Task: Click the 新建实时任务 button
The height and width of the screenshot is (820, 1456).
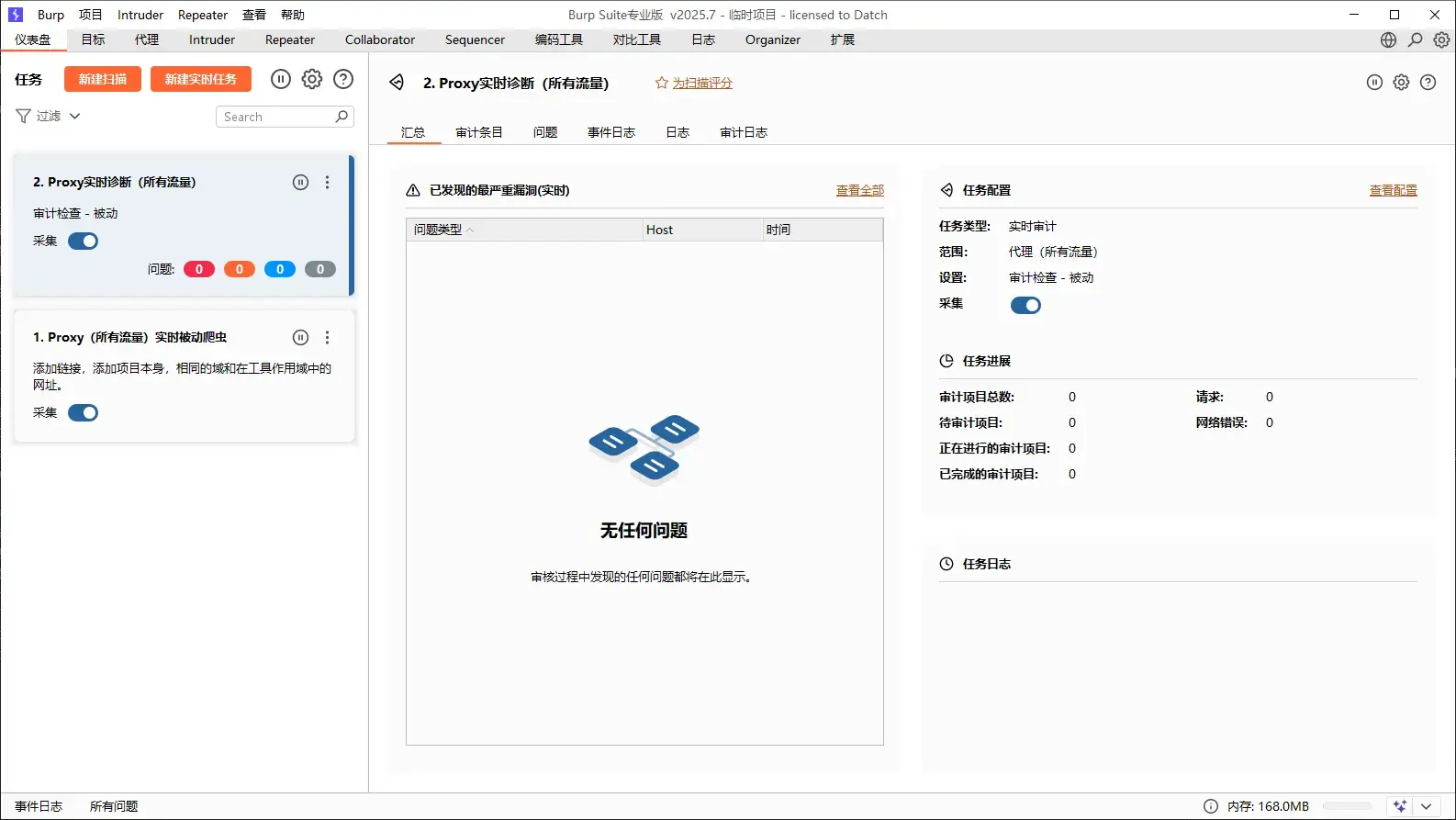Action: pos(201,79)
